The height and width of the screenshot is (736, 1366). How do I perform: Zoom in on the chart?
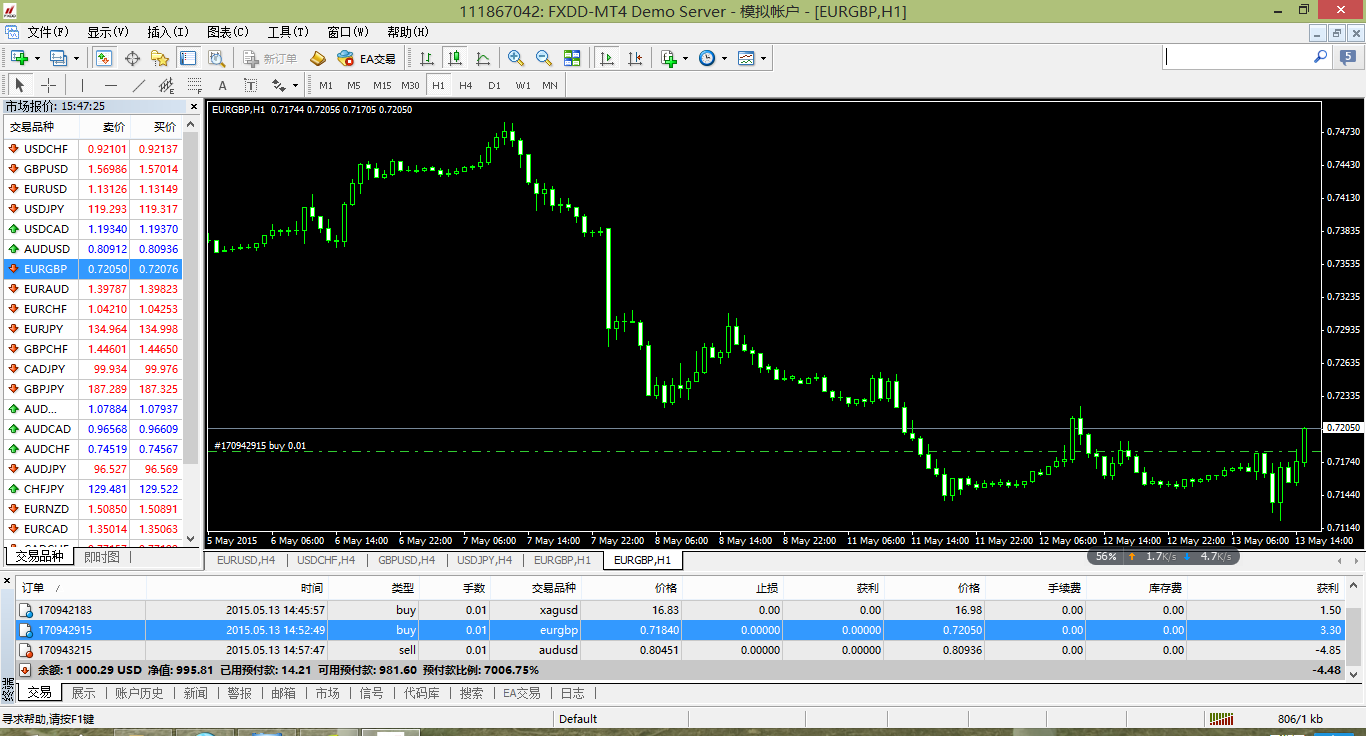(x=516, y=58)
